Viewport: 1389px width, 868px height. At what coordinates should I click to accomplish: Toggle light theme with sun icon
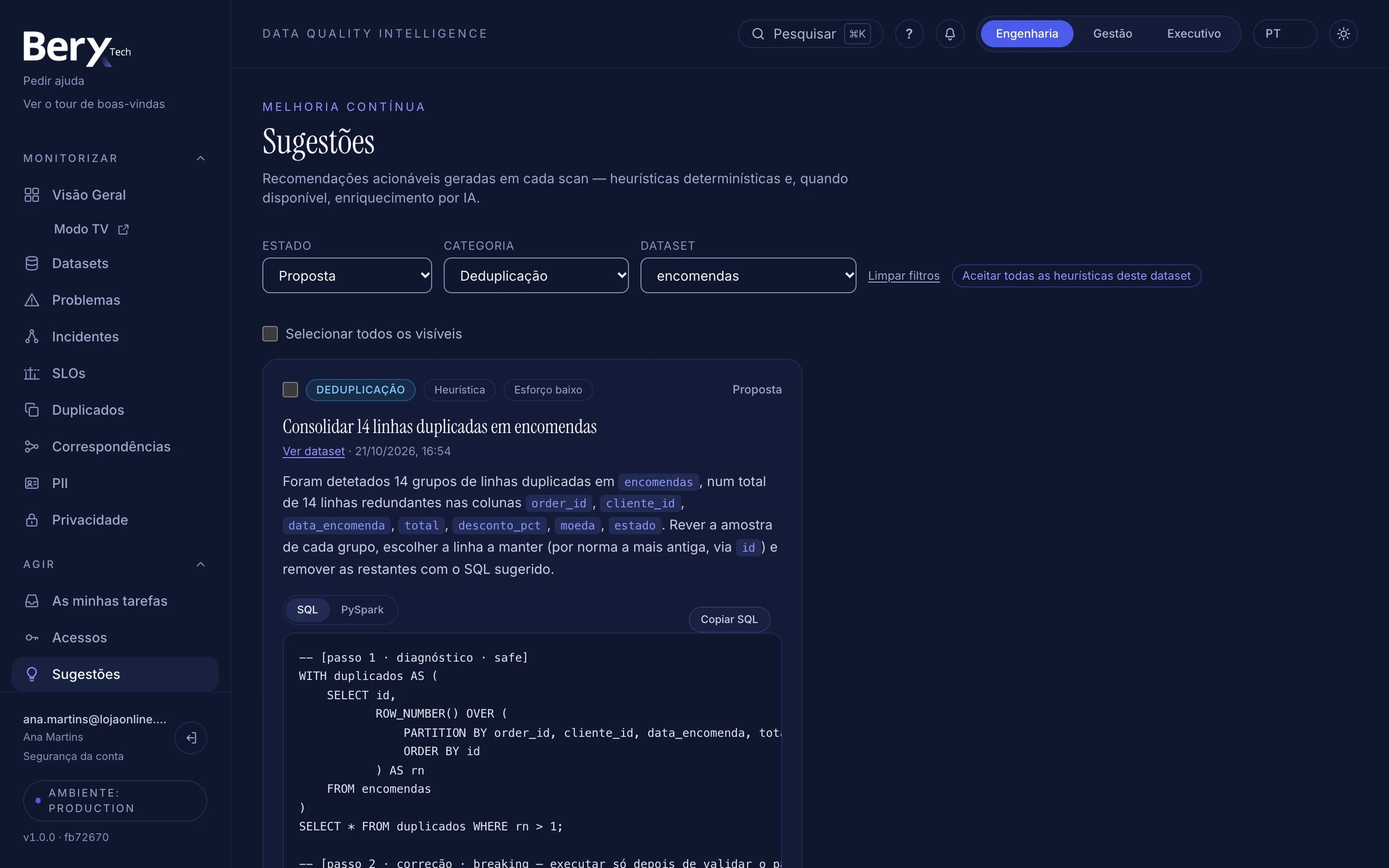pyautogui.click(x=1343, y=34)
